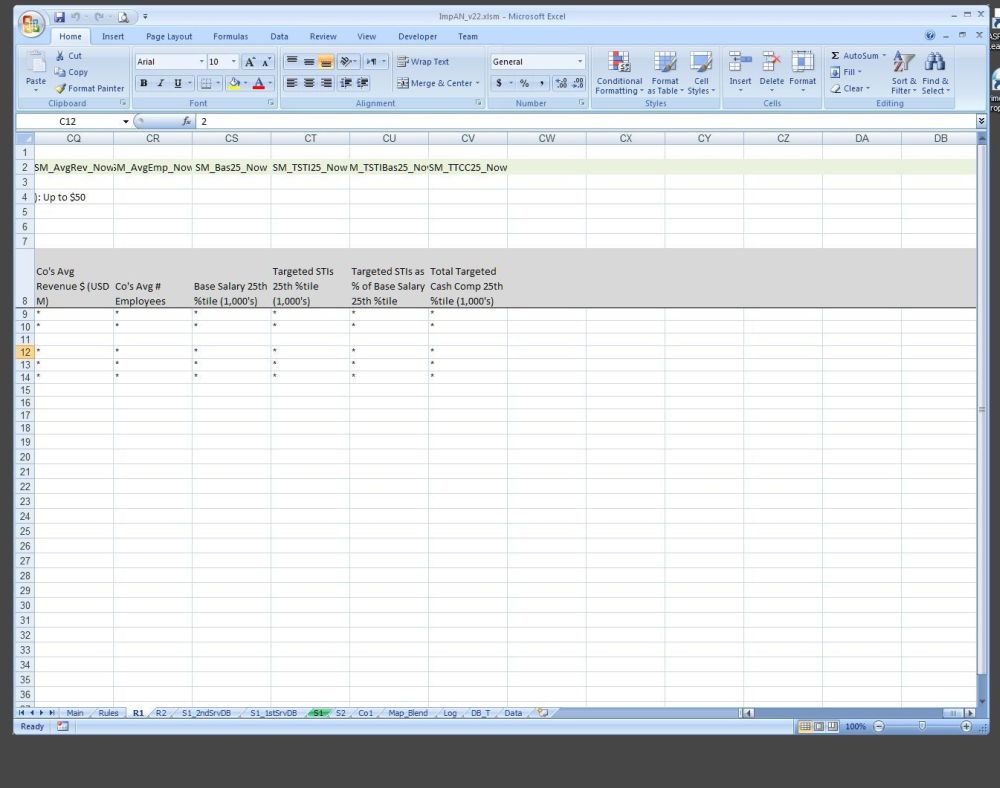The height and width of the screenshot is (788, 1000).
Task: Click the Save icon in Quick Access Toolbar
Action: pos(60,17)
